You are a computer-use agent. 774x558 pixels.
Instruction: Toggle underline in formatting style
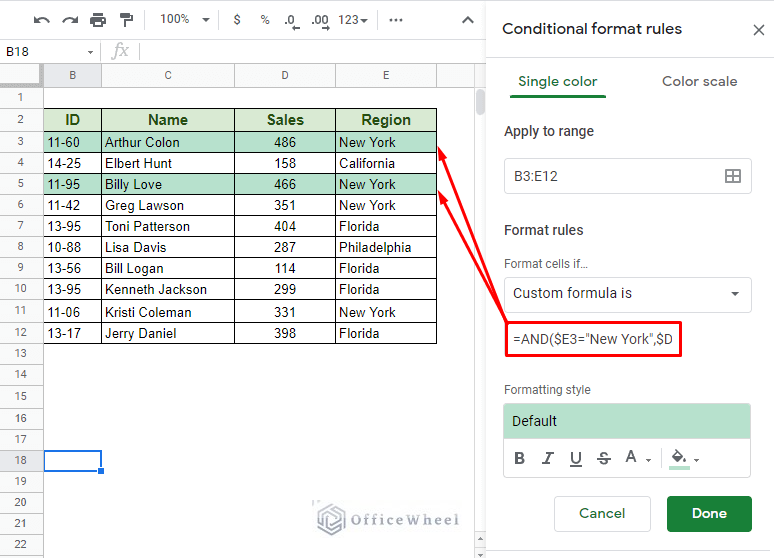coord(575,458)
